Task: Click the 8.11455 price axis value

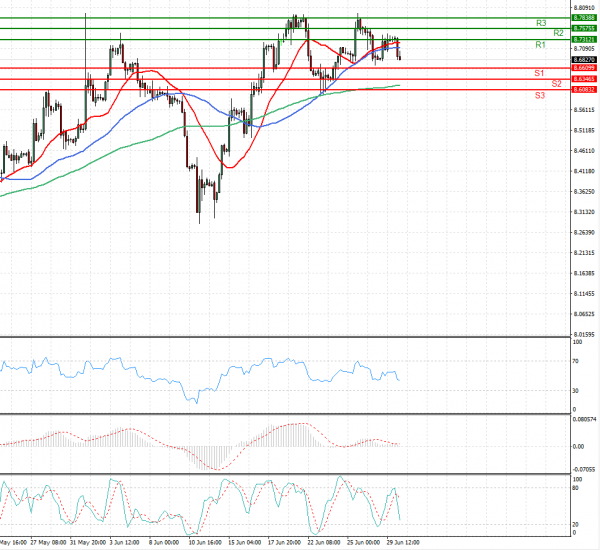Action: (584, 294)
